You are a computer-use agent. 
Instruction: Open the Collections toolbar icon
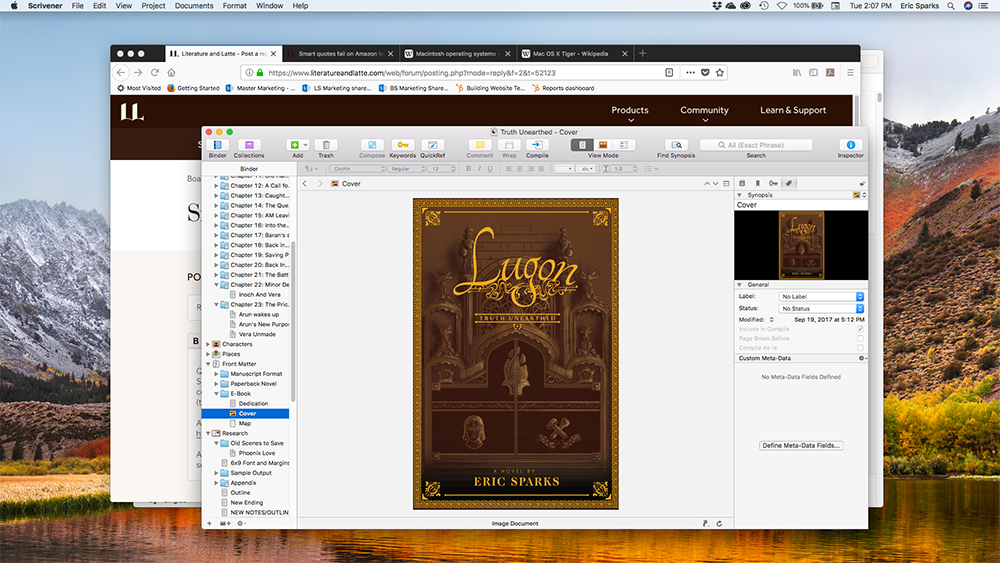pyautogui.click(x=249, y=145)
